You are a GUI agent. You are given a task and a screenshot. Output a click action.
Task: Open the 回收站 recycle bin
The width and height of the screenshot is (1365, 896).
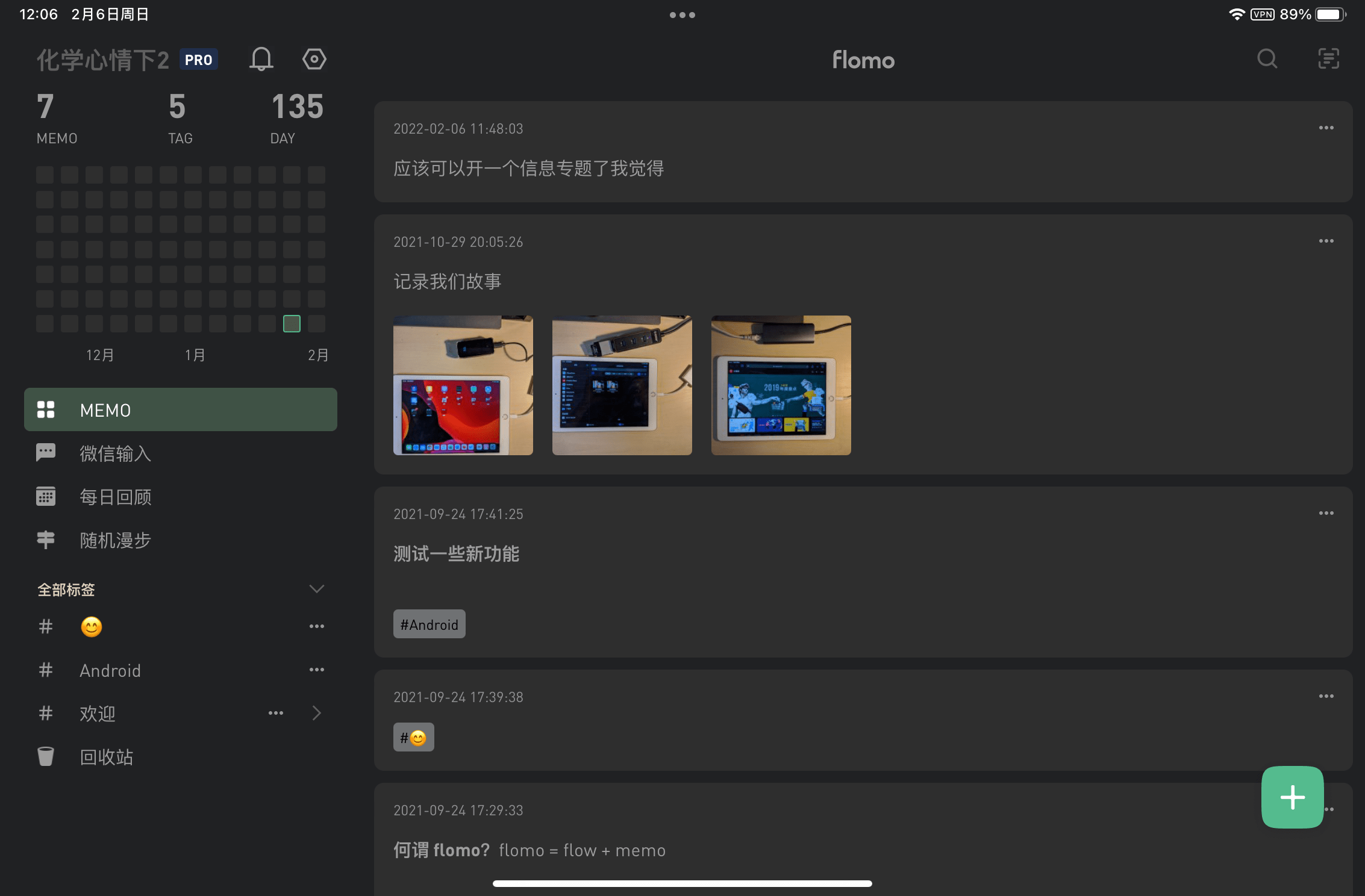(107, 756)
